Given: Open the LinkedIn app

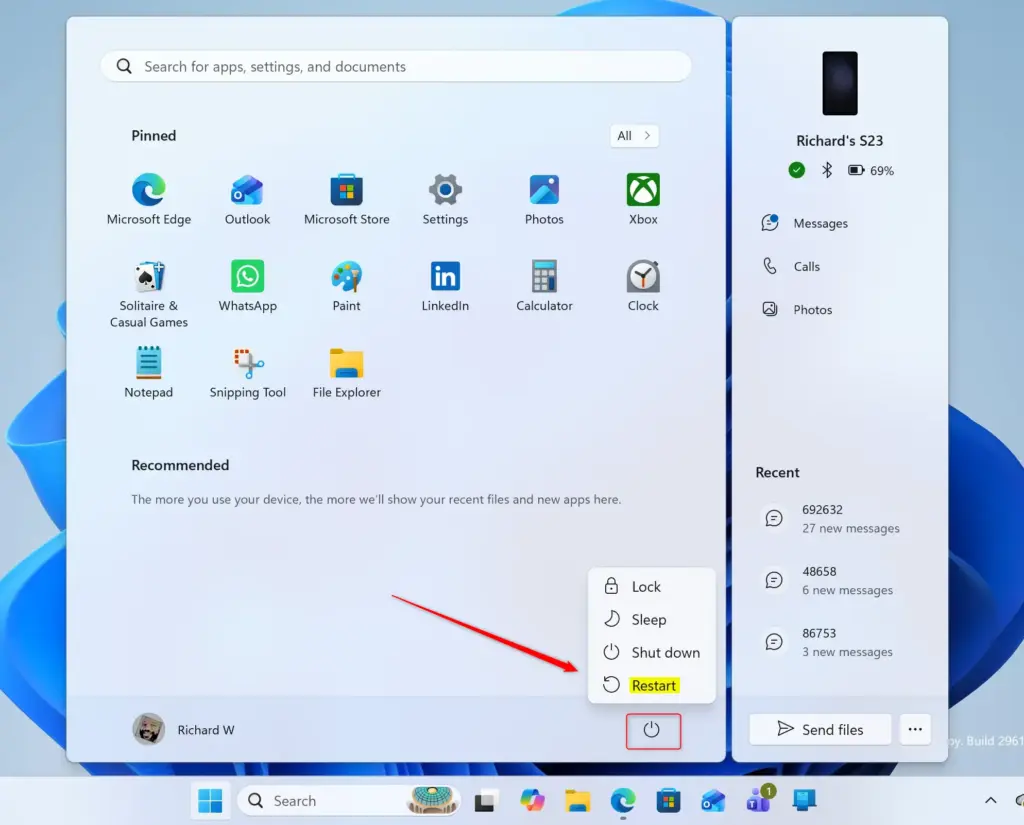Looking at the screenshot, I should [x=445, y=286].
